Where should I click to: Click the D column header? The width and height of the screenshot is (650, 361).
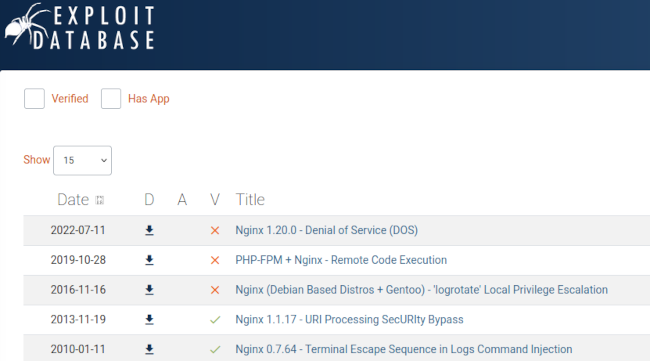tap(149, 200)
